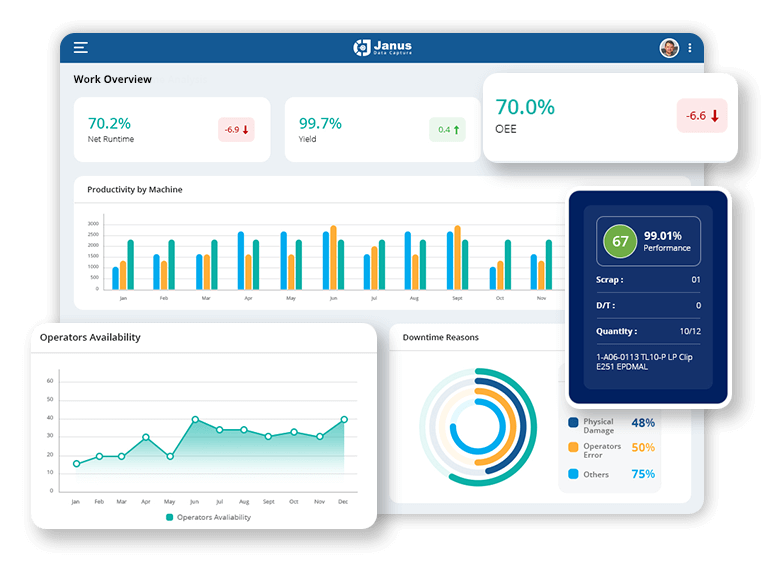Image resolution: width=768 pixels, height=566 pixels.
Task: Expand the Productivity by Machine panel header
Action: tap(135, 190)
